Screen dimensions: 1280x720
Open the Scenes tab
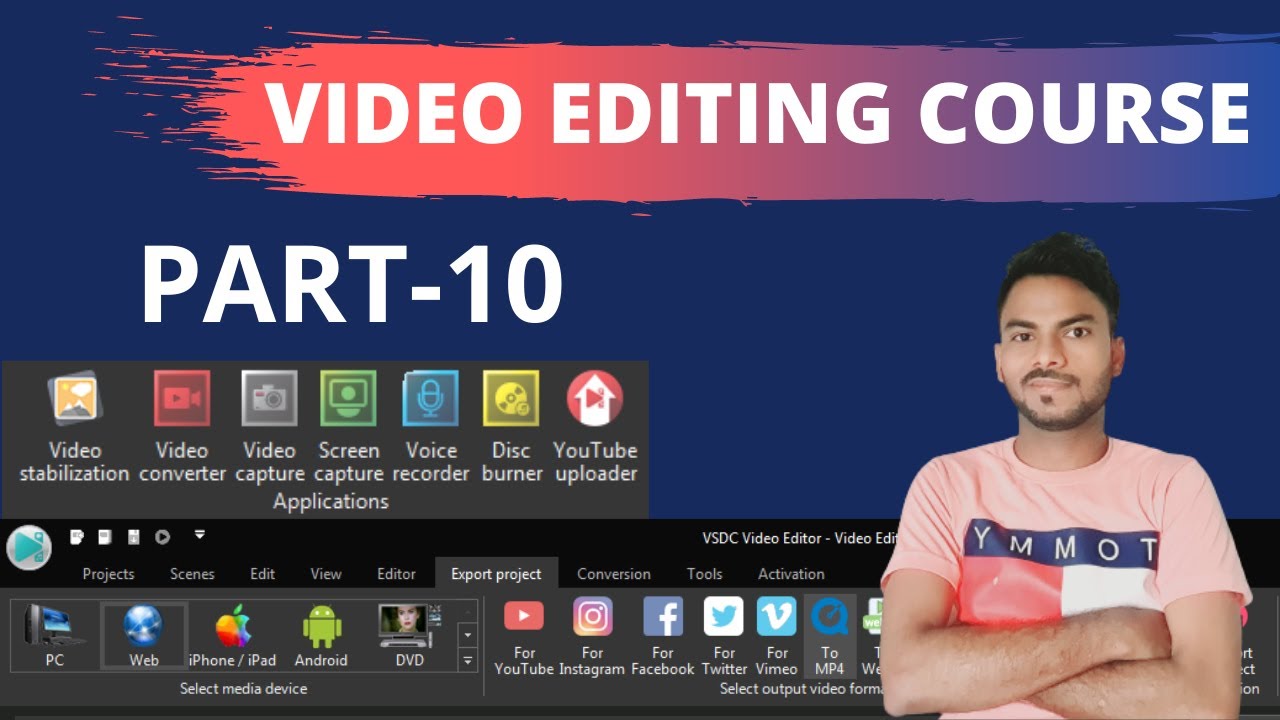tap(192, 574)
